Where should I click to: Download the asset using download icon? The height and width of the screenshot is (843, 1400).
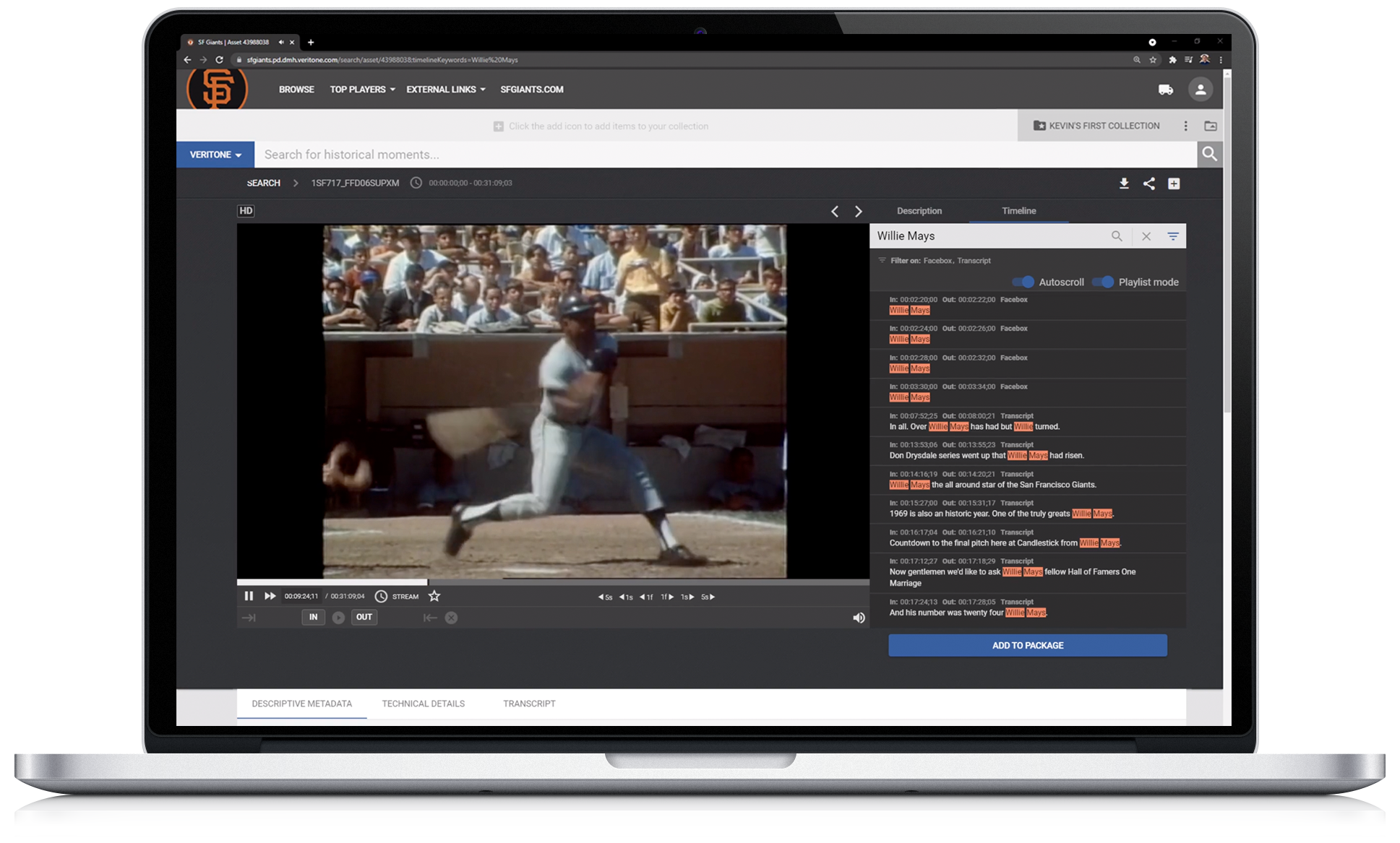(1124, 183)
